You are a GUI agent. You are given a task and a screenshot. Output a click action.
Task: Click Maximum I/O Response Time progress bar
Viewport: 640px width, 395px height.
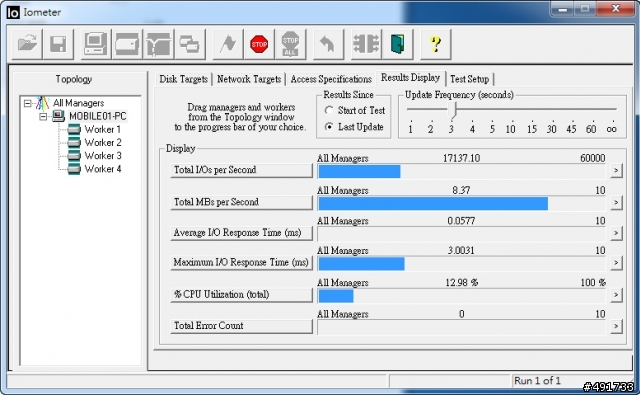[x=461, y=264]
